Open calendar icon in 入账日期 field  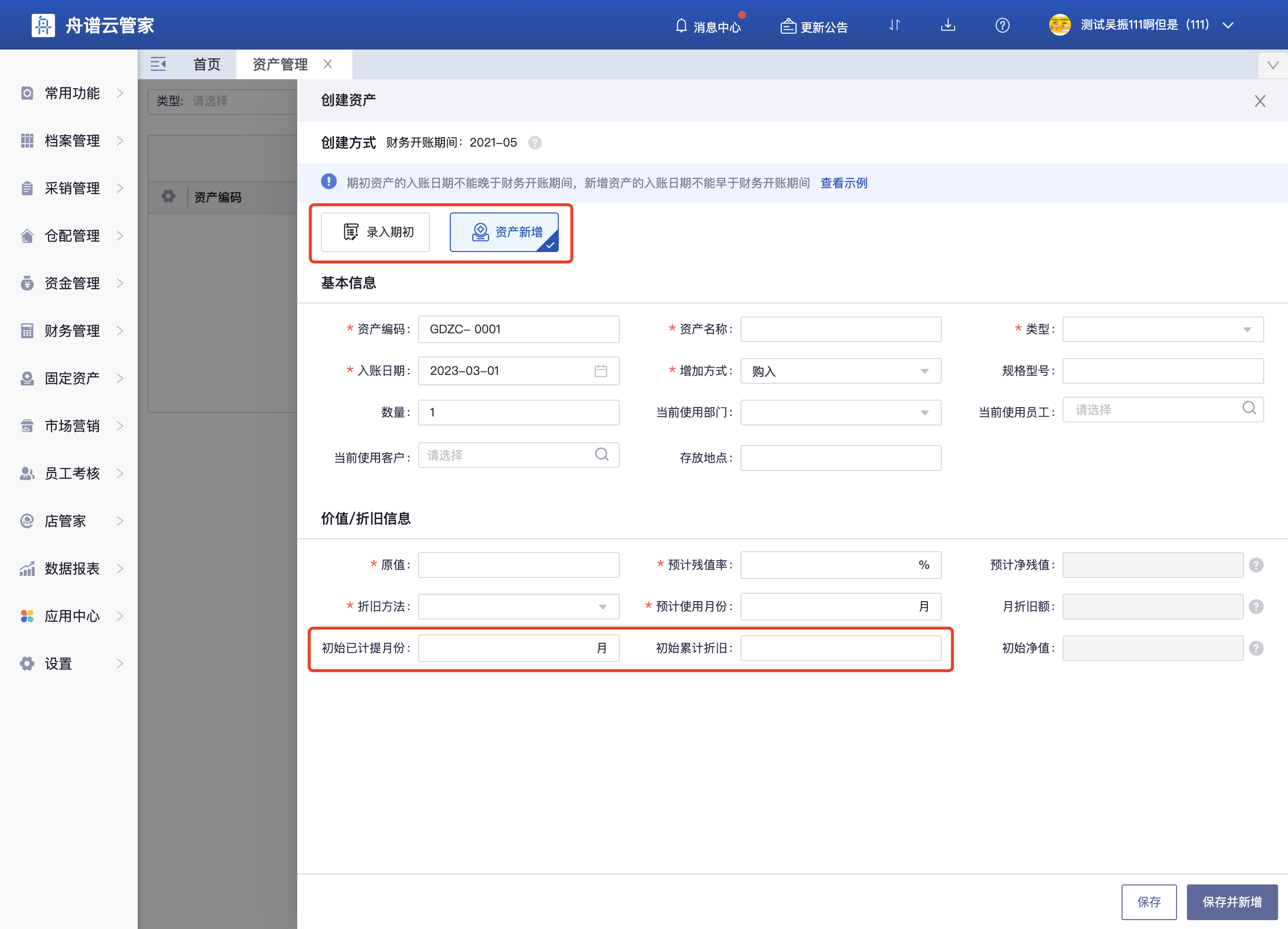pyautogui.click(x=601, y=371)
